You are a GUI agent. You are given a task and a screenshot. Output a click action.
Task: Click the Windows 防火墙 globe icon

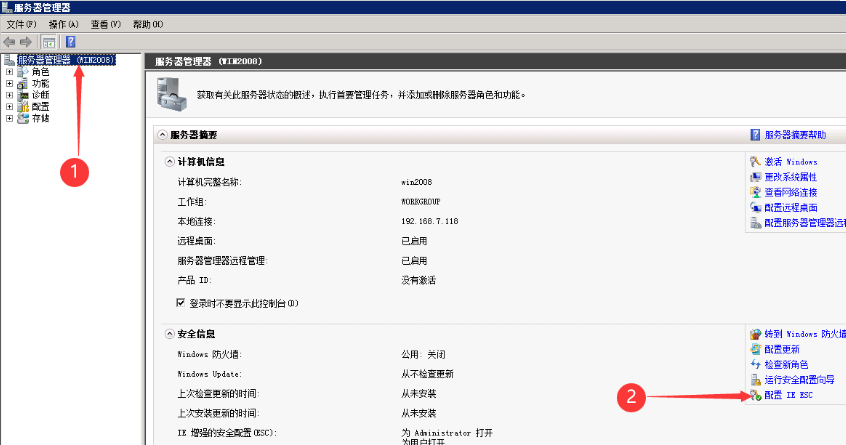click(x=755, y=334)
